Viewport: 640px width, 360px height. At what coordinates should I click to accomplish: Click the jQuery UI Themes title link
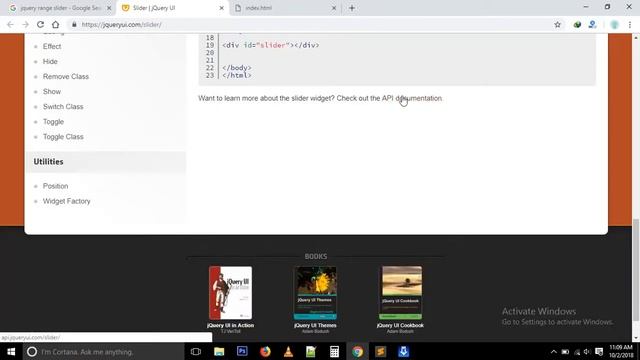tap(315, 325)
